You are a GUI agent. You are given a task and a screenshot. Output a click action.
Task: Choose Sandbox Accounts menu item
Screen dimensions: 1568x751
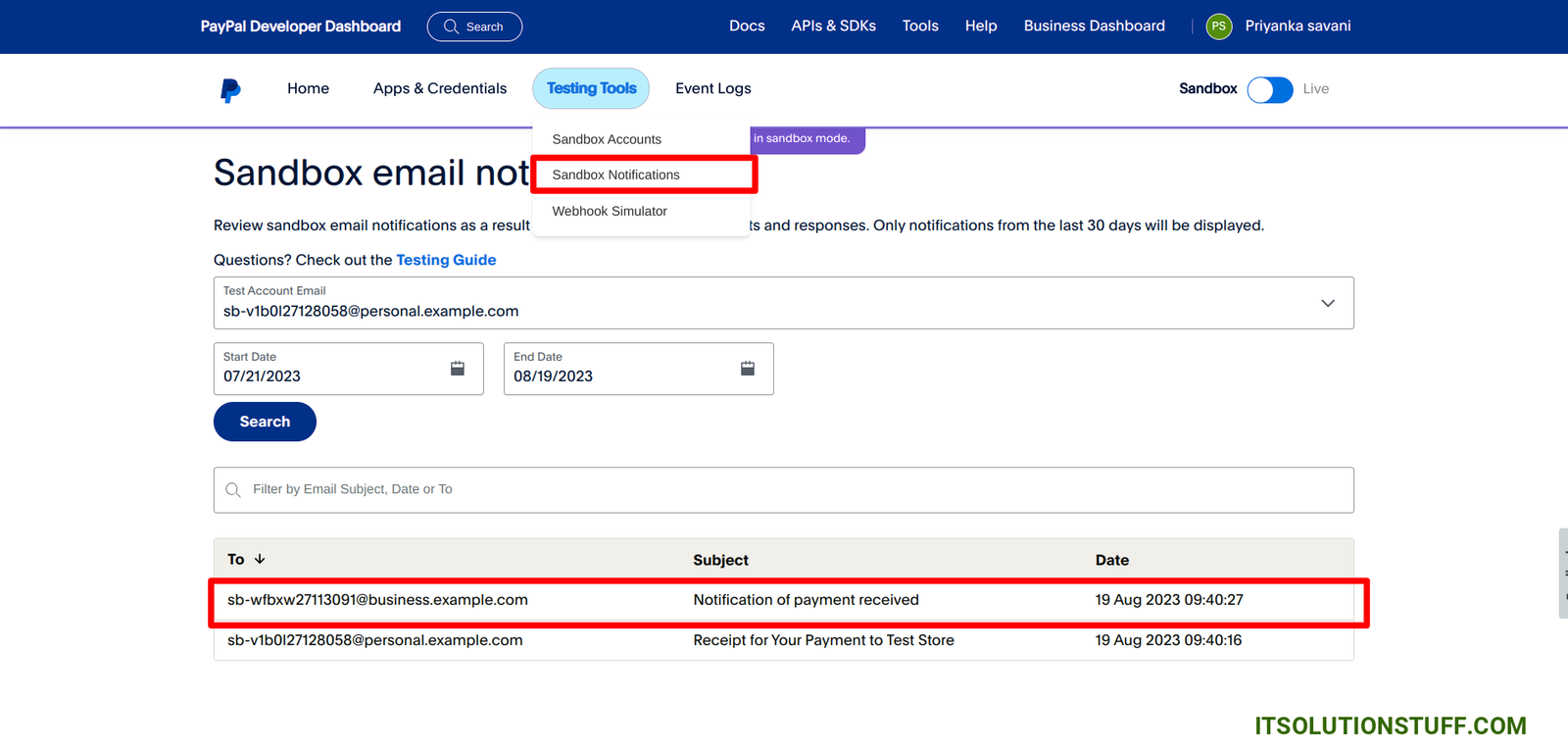pyautogui.click(x=607, y=139)
